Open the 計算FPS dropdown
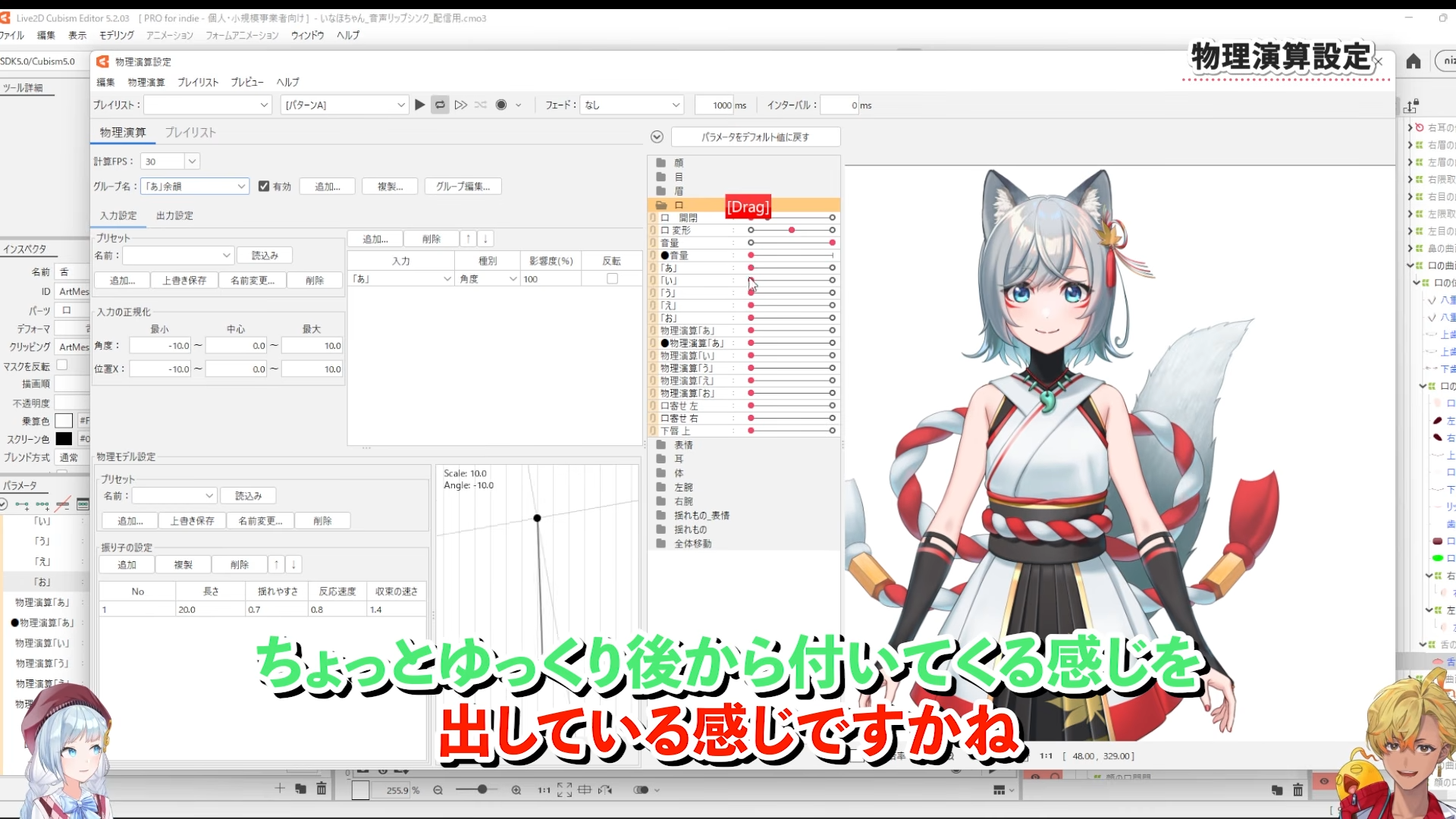The image size is (1456, 819). coord(192,162)
